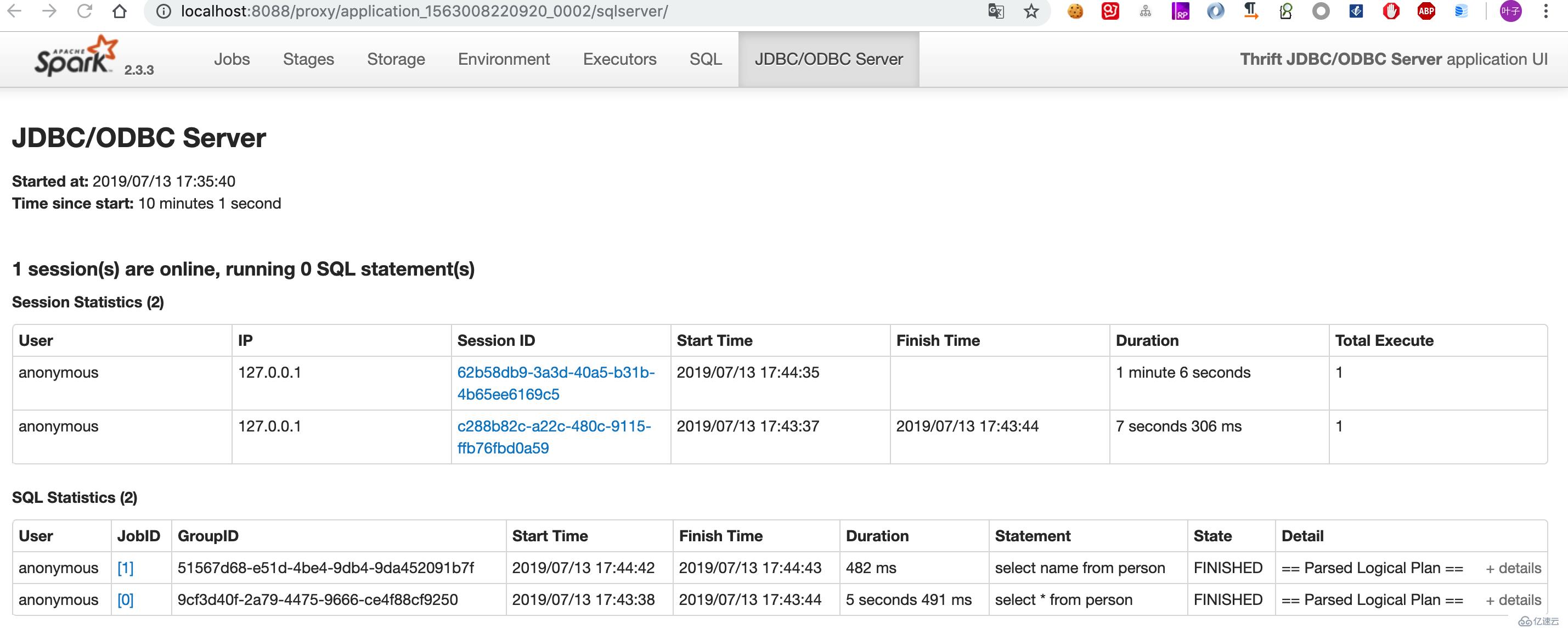Expand details for select name from person

click(1513, 568)
